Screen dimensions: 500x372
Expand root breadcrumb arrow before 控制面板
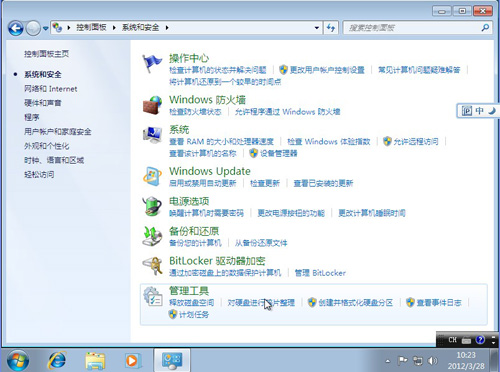click(x=68, y=28)
